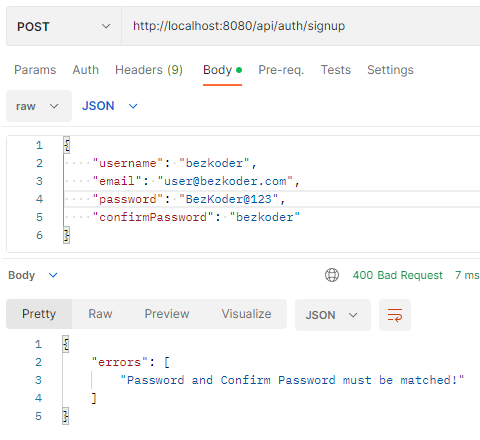The image size is (480, 440).
Task: Open the JSON format dropdown in request body
Action: 110,106
